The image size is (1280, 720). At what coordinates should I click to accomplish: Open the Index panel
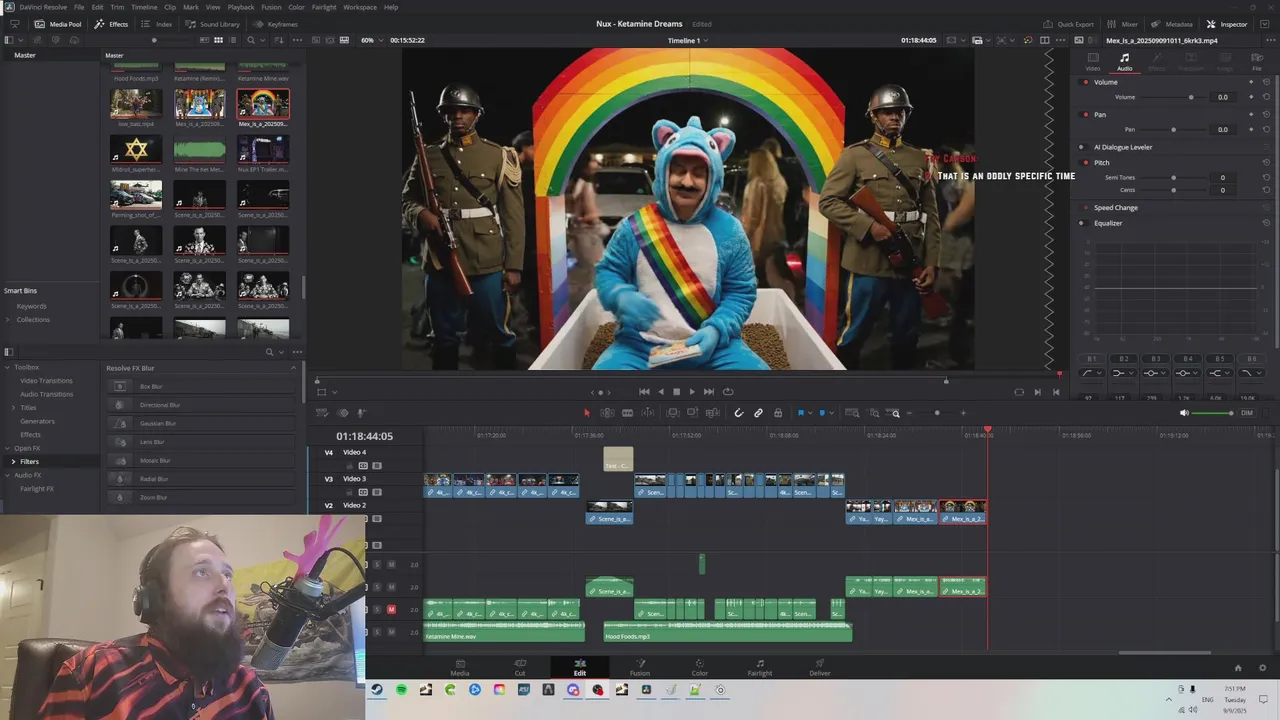click(x=157, y=24)
